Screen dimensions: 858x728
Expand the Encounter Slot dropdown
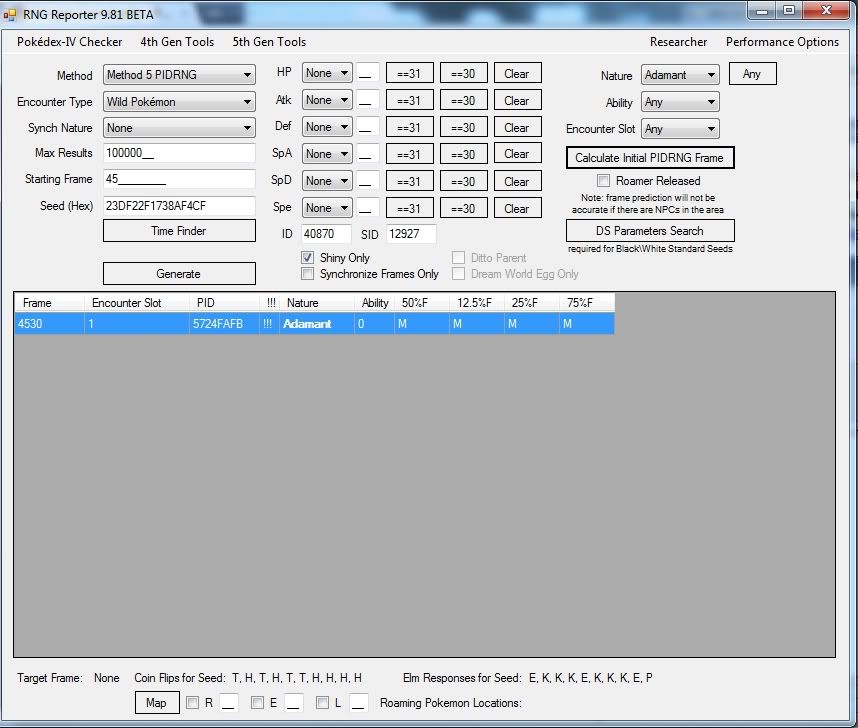point(680,129)
